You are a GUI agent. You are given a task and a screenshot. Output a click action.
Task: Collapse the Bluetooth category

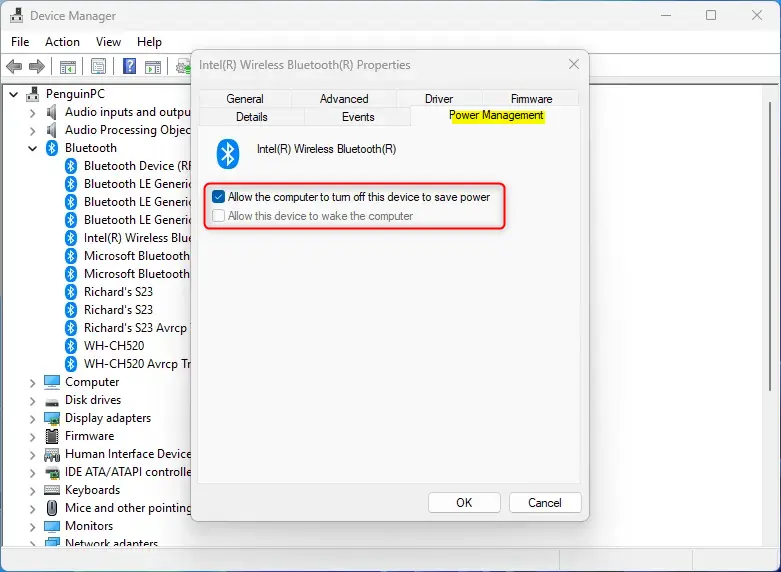32,148
